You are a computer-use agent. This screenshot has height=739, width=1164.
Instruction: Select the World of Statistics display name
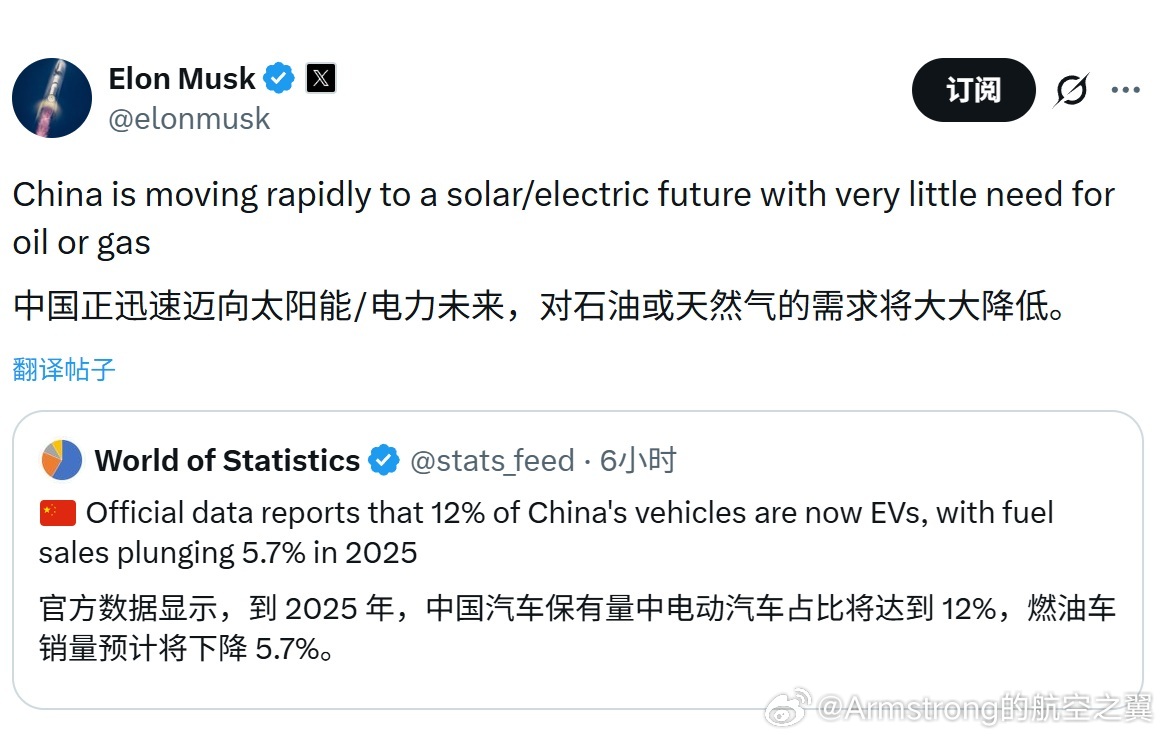coord(226,460)
